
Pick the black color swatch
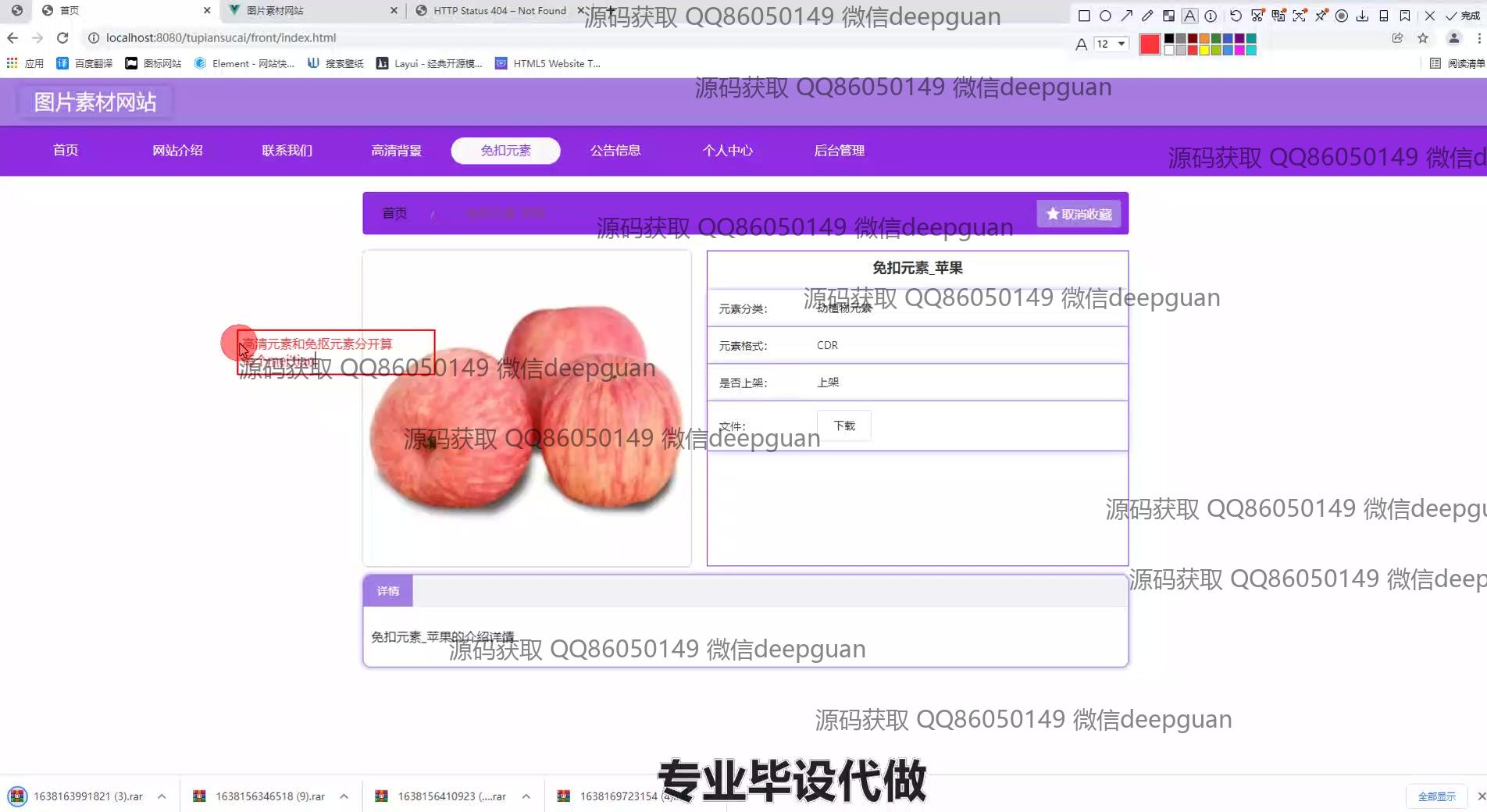pos(1169,38)
